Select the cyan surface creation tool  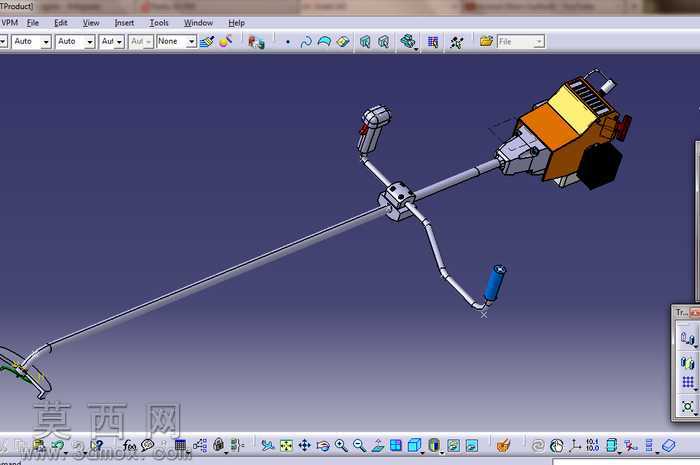click(324, 42)
